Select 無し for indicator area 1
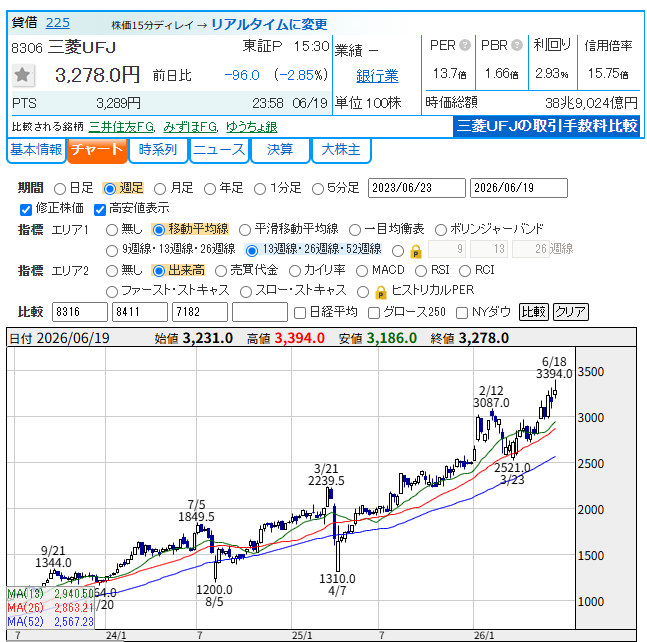Image resolution: width=647 pixels, height=642 pixels. 112,230
